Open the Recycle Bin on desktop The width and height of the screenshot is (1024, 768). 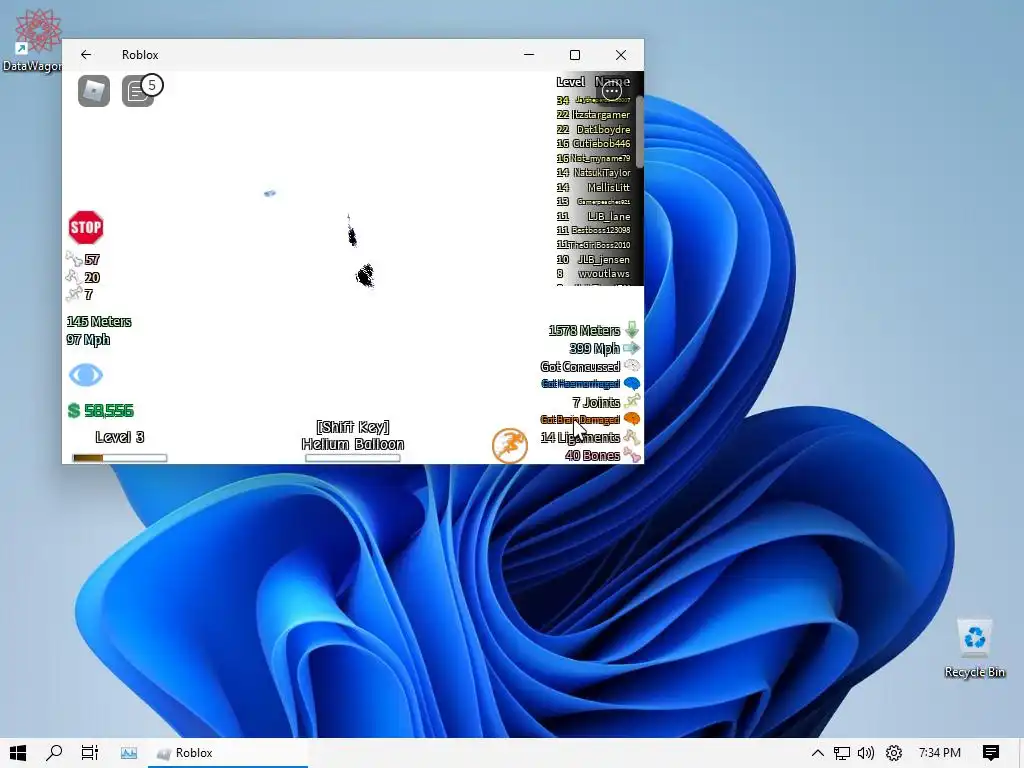click(974, 648)
